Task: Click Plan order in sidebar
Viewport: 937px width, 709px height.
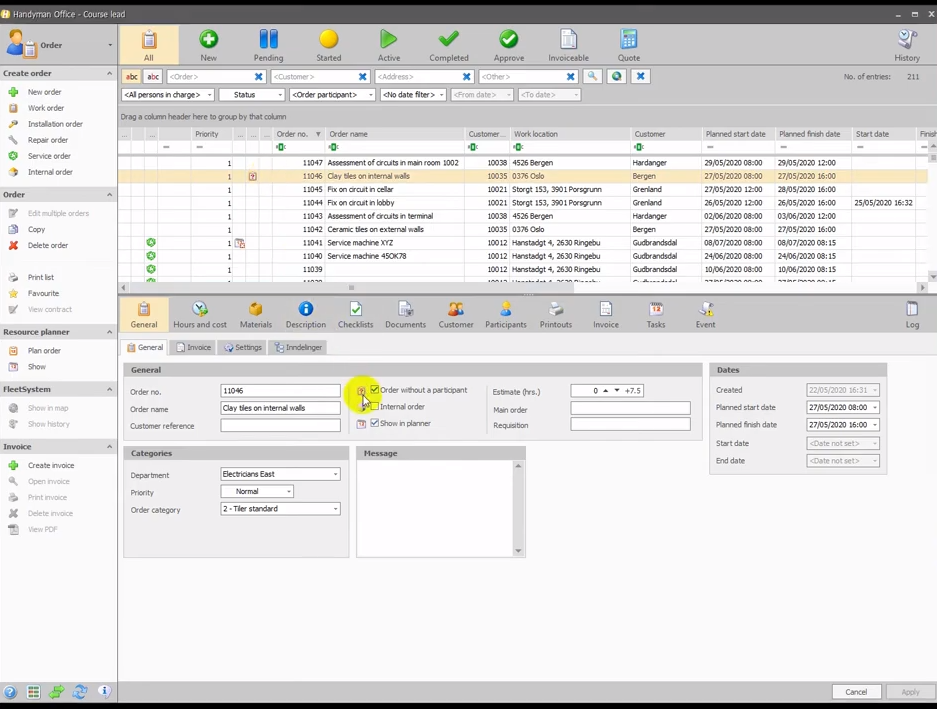Action: (44, 350)
